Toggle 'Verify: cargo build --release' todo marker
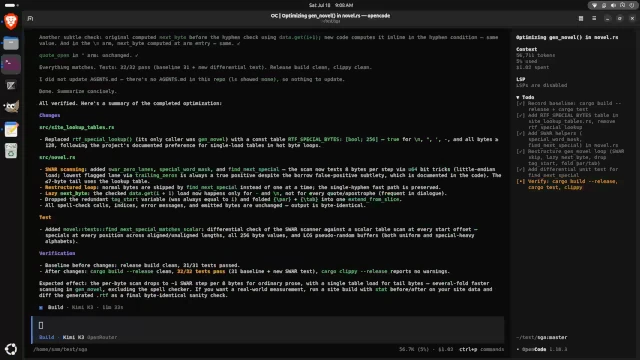The height and width of the screenshot is (360, 640). [x=520, y=181]
